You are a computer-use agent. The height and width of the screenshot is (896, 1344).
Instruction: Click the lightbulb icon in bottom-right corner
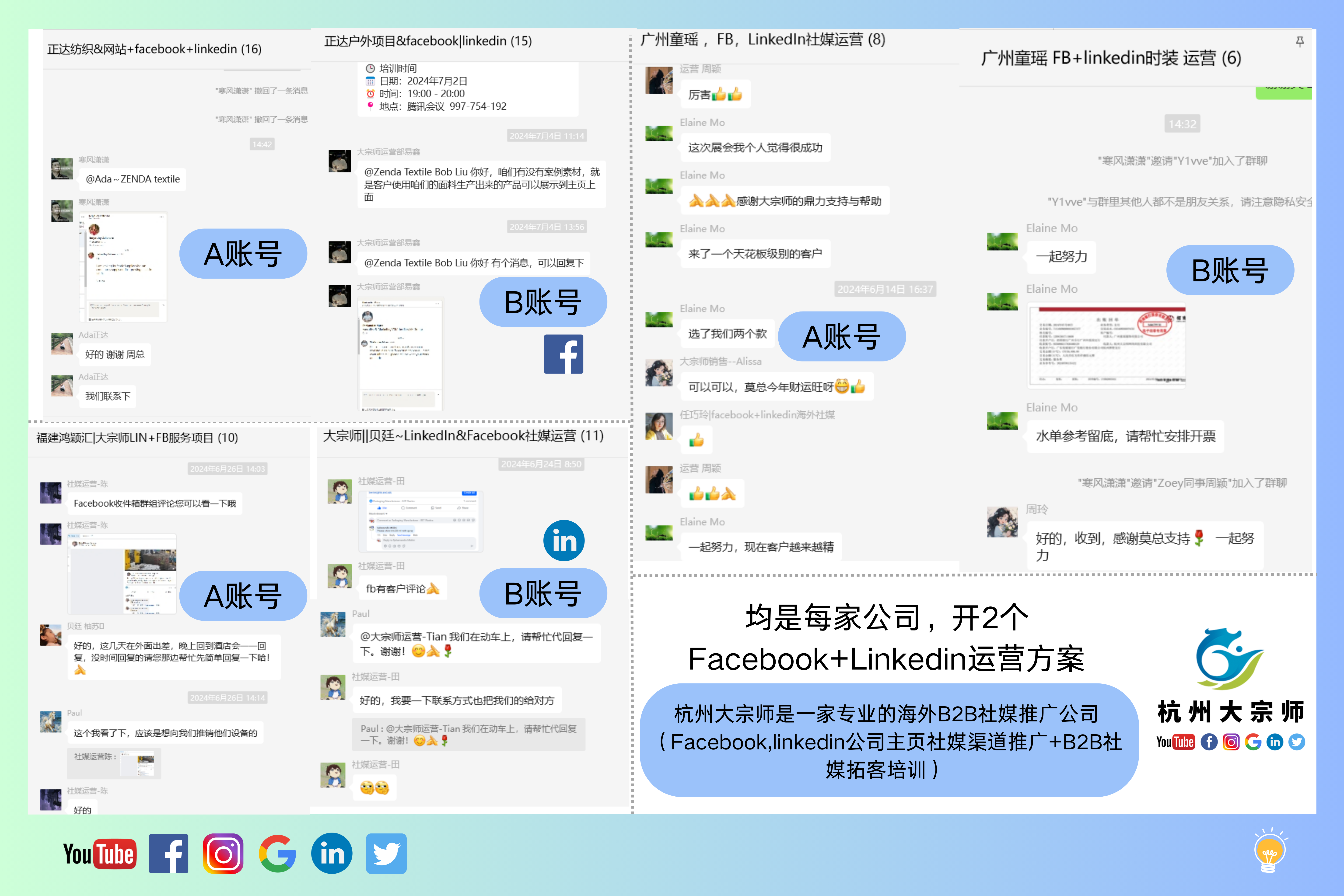(1270, 850)
